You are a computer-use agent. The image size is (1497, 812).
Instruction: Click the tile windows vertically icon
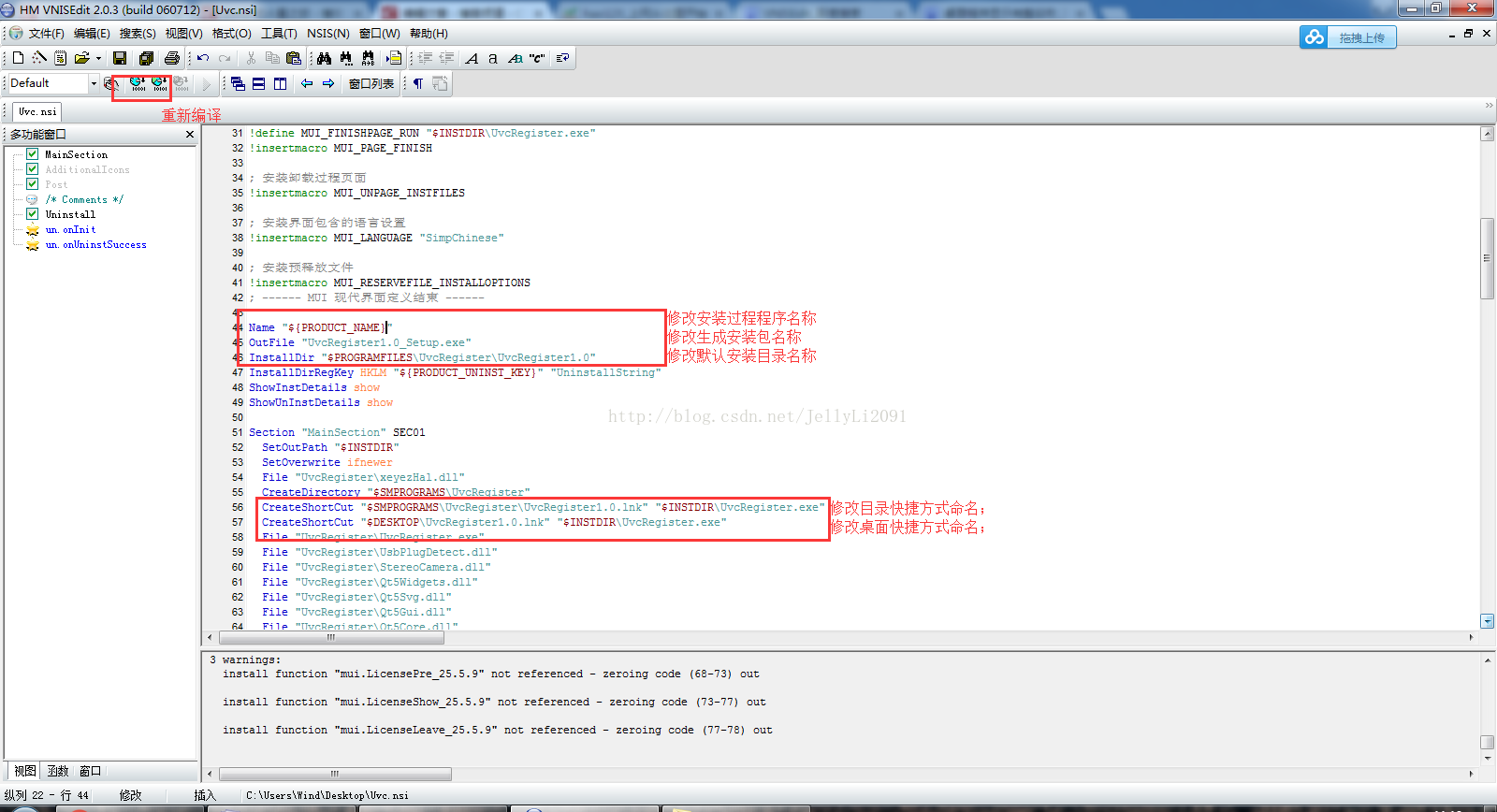pyautogui.click(x=281, y=83)
